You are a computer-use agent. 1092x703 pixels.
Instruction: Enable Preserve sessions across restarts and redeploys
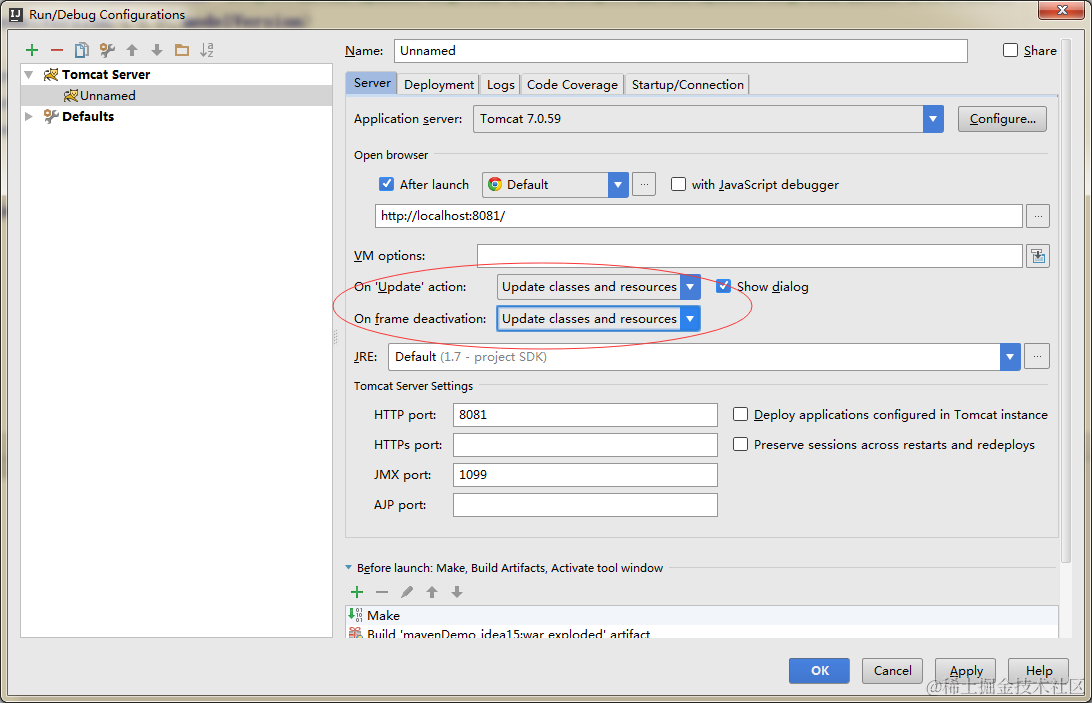(x=740, y=445)
